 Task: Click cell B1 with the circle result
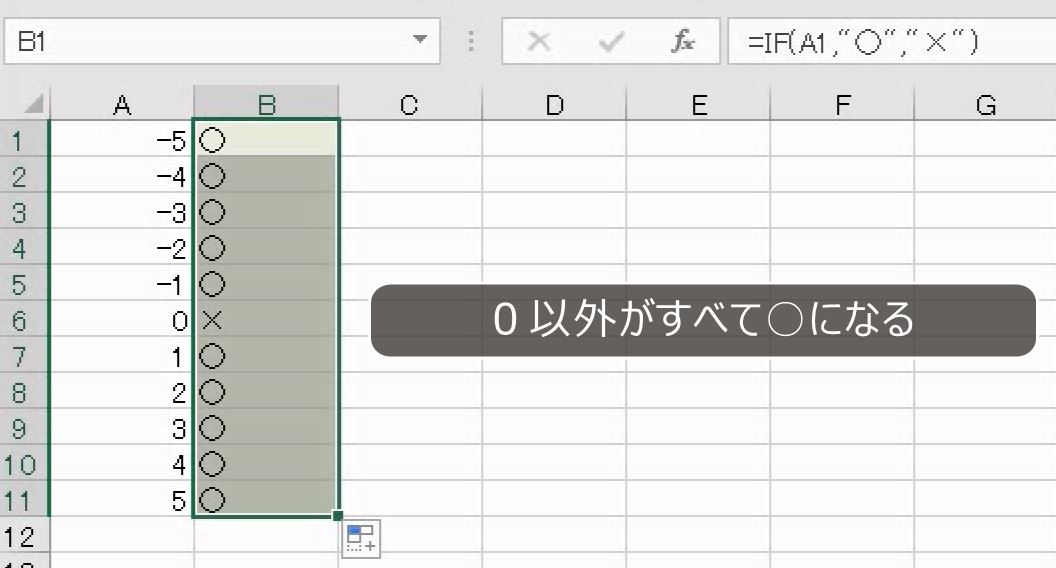pos(267,139)
